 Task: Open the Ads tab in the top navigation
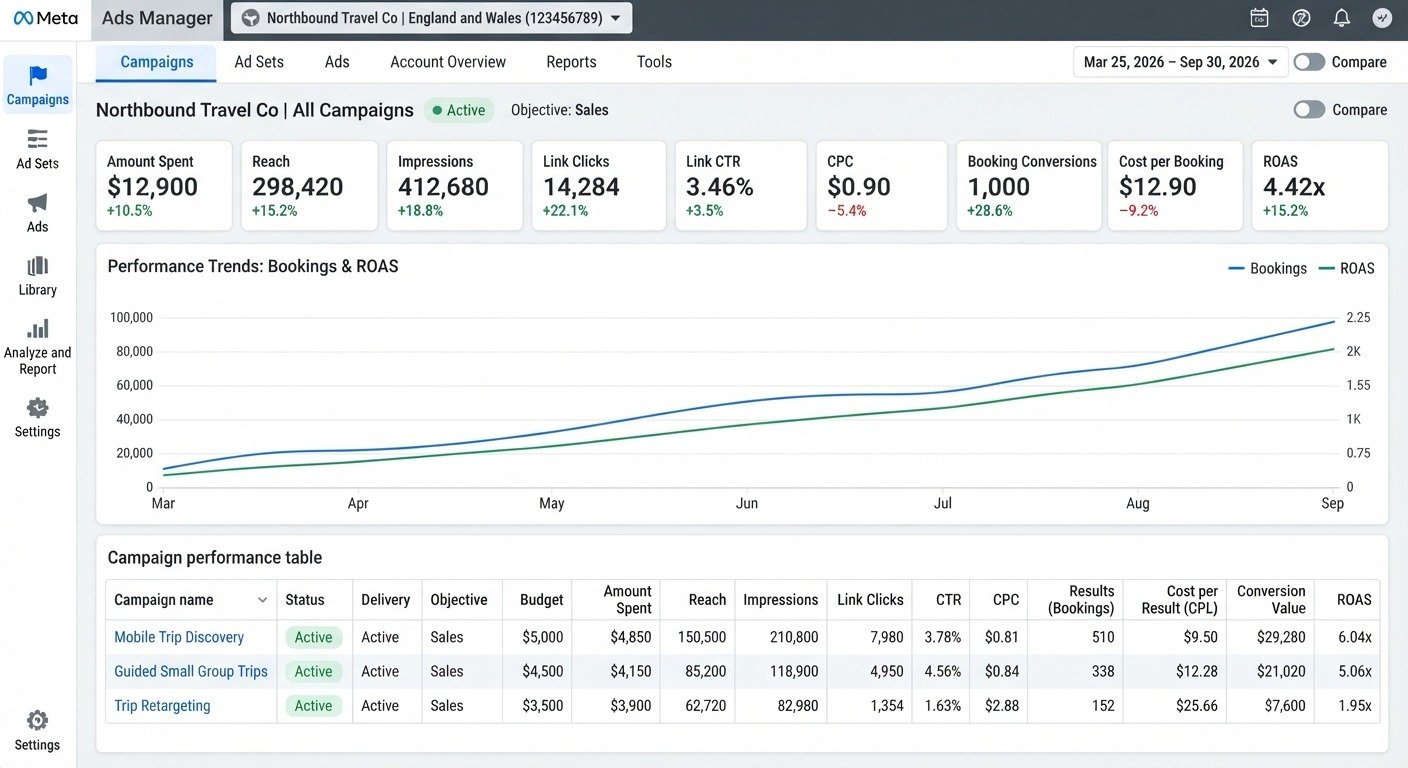(x=337, y=62)
